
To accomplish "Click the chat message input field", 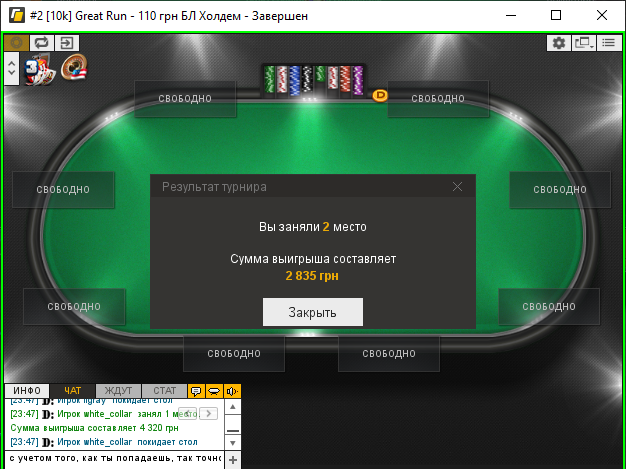I will pyautogui.click(x=114, y=458).
